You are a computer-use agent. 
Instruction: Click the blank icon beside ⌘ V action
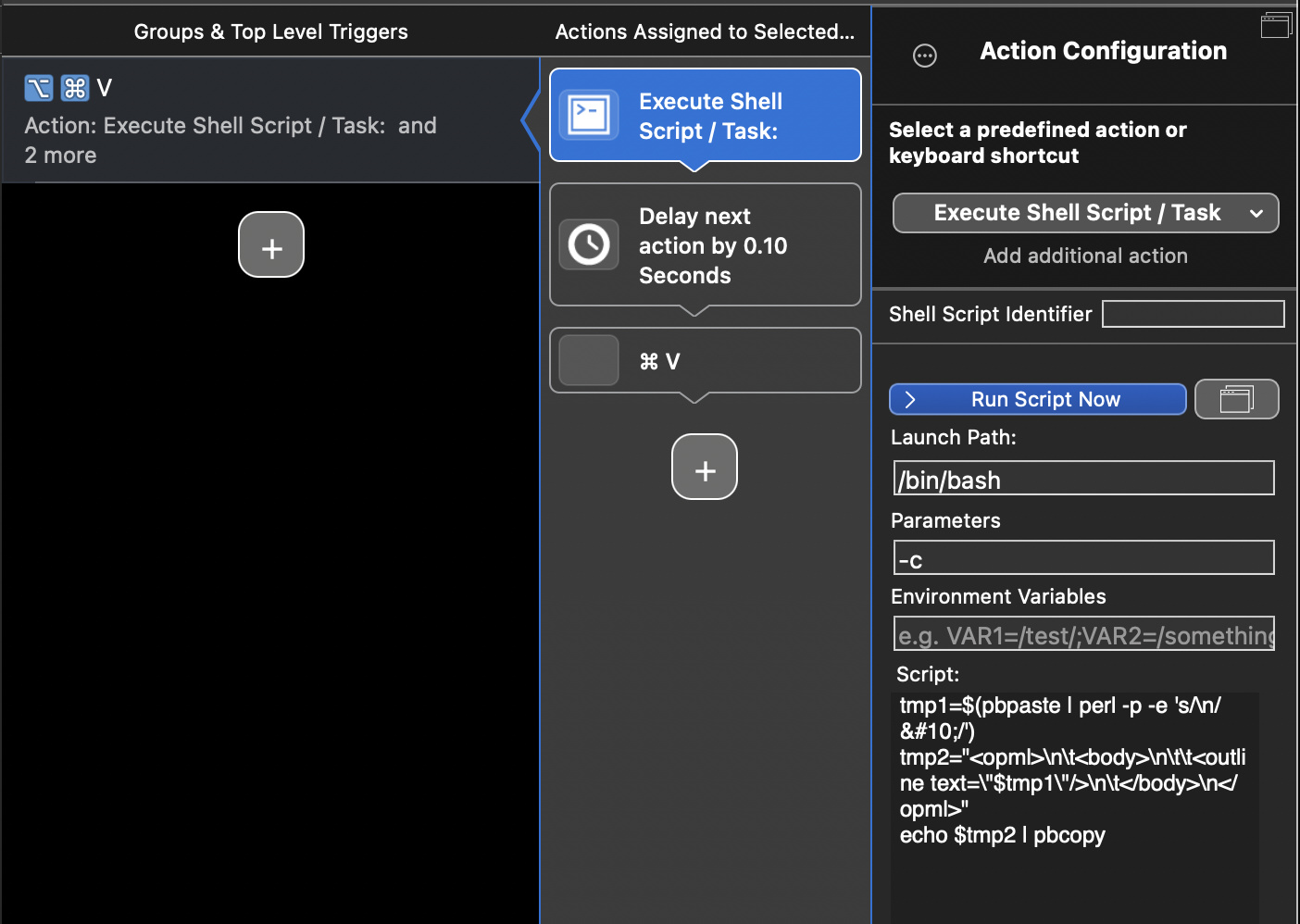[x=589, y=360]
